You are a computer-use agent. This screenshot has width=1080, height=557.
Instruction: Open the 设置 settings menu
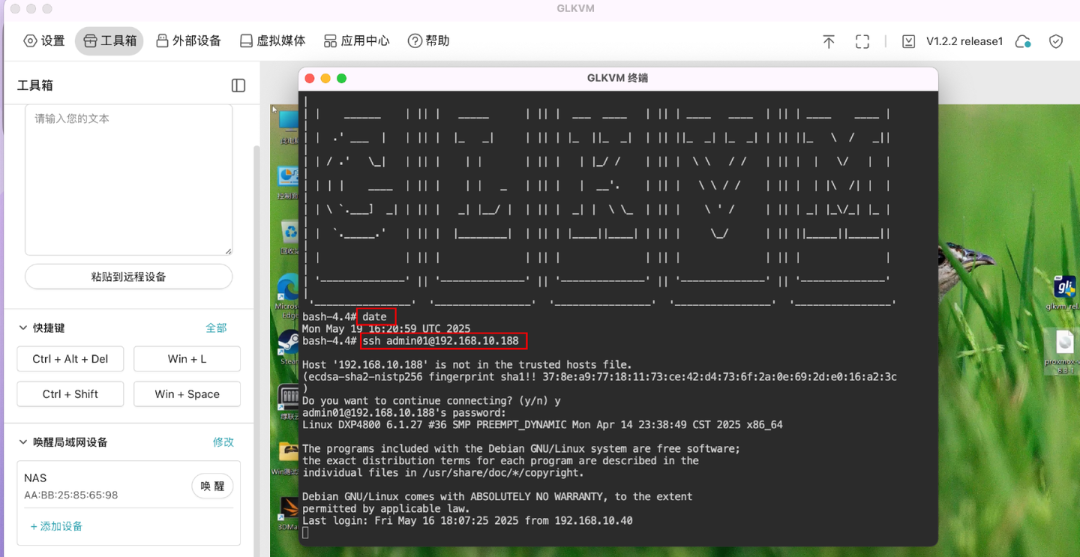[x=44, y=41]
